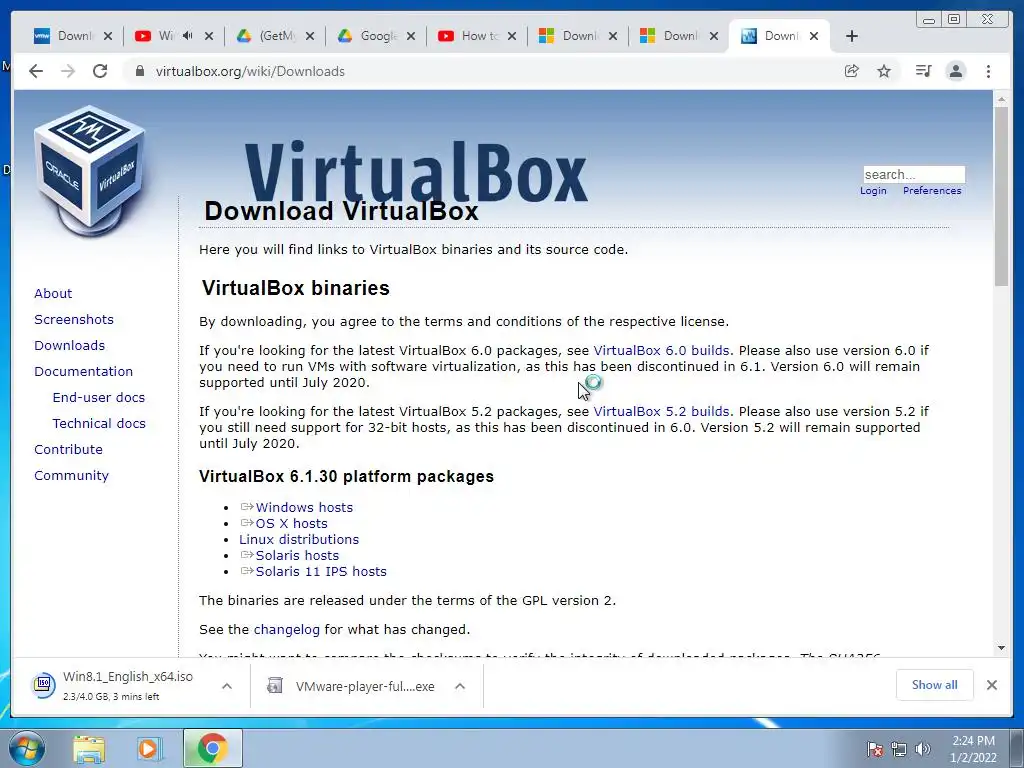This screenshot has width=1024, height=768.
Task: Expand options for VMware-player download
Action: tap(460, 686)
